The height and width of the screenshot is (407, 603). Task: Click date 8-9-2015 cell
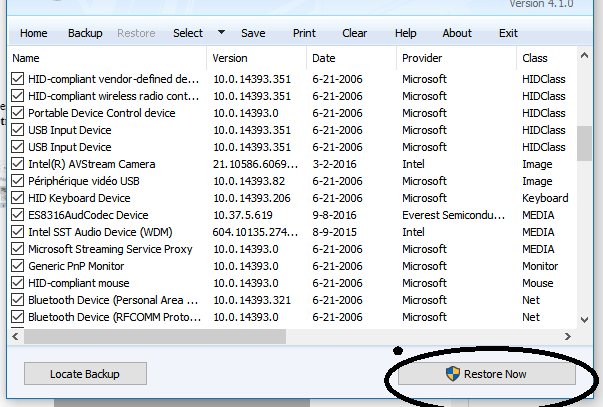pos(334,232)
